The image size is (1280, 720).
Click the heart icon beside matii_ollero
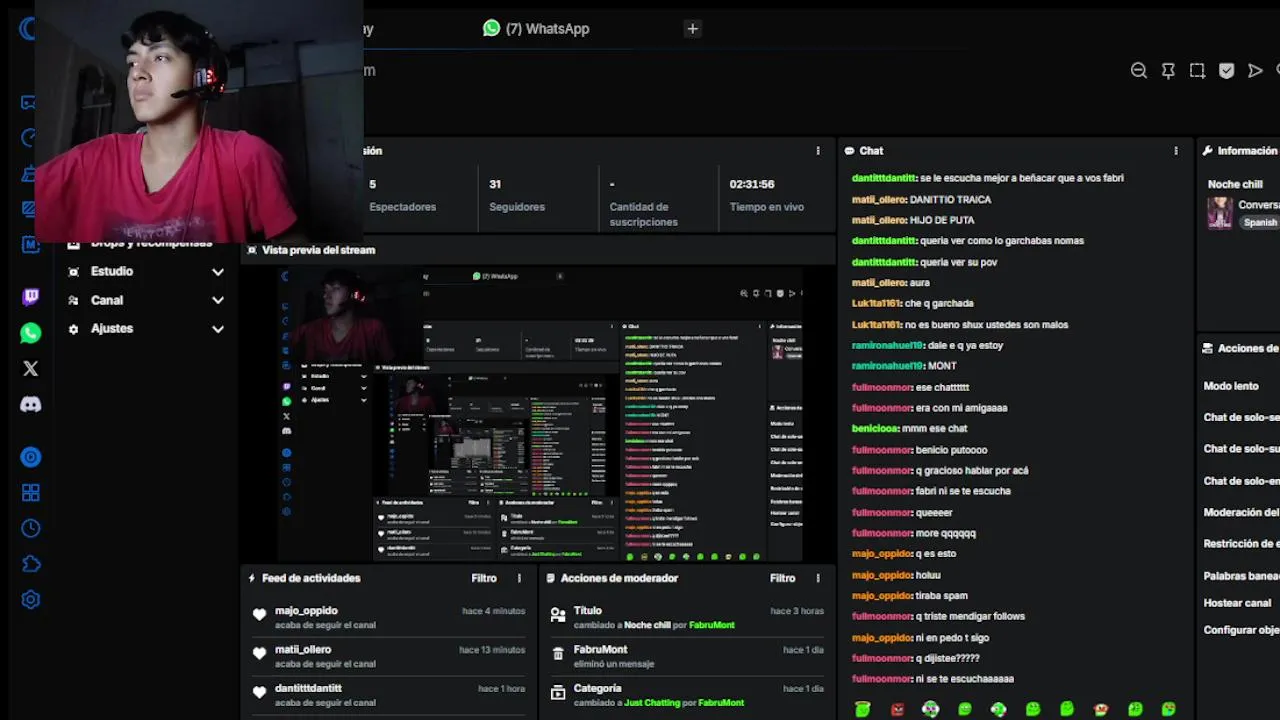260,655
